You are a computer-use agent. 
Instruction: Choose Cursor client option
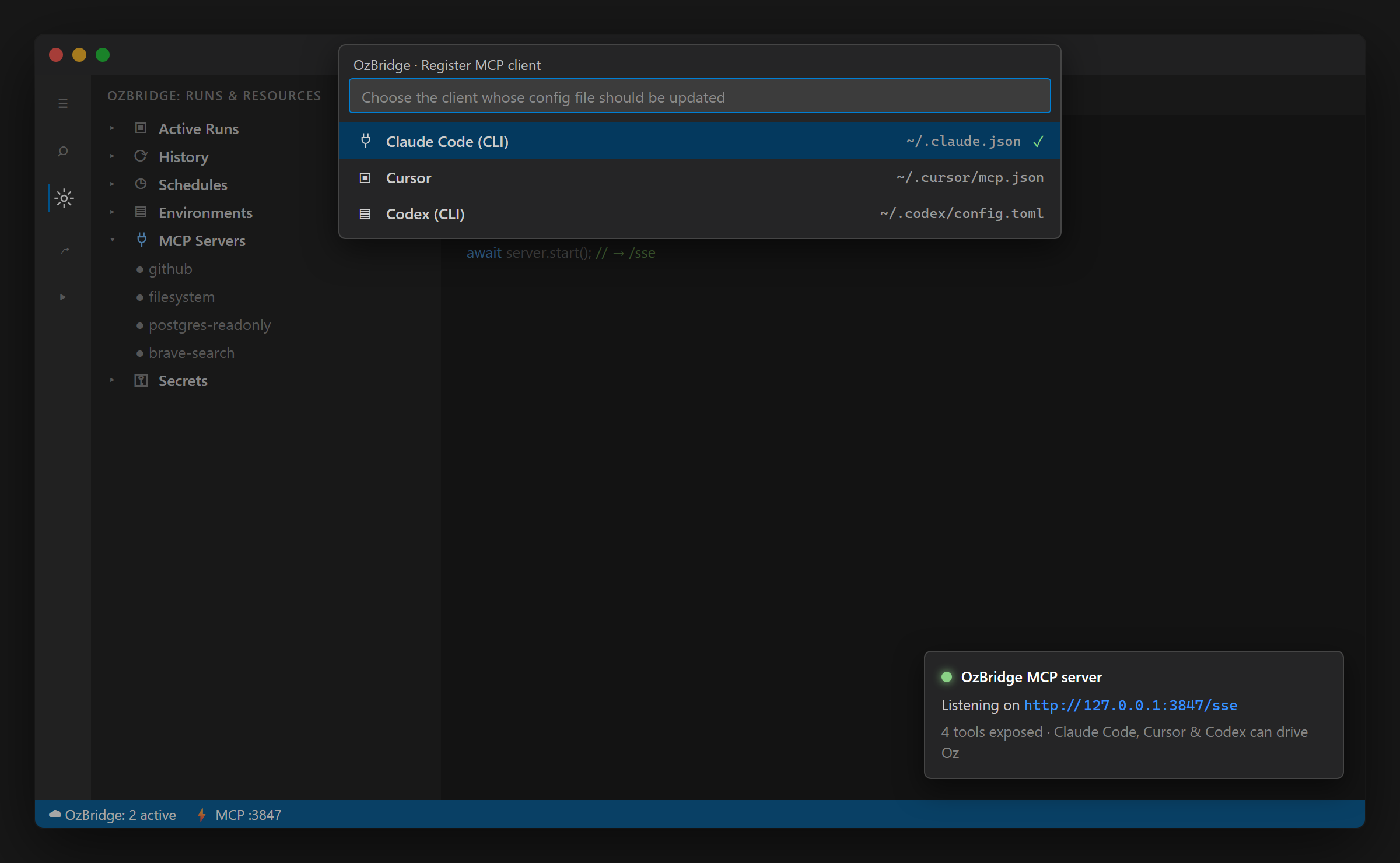(699, 177)
